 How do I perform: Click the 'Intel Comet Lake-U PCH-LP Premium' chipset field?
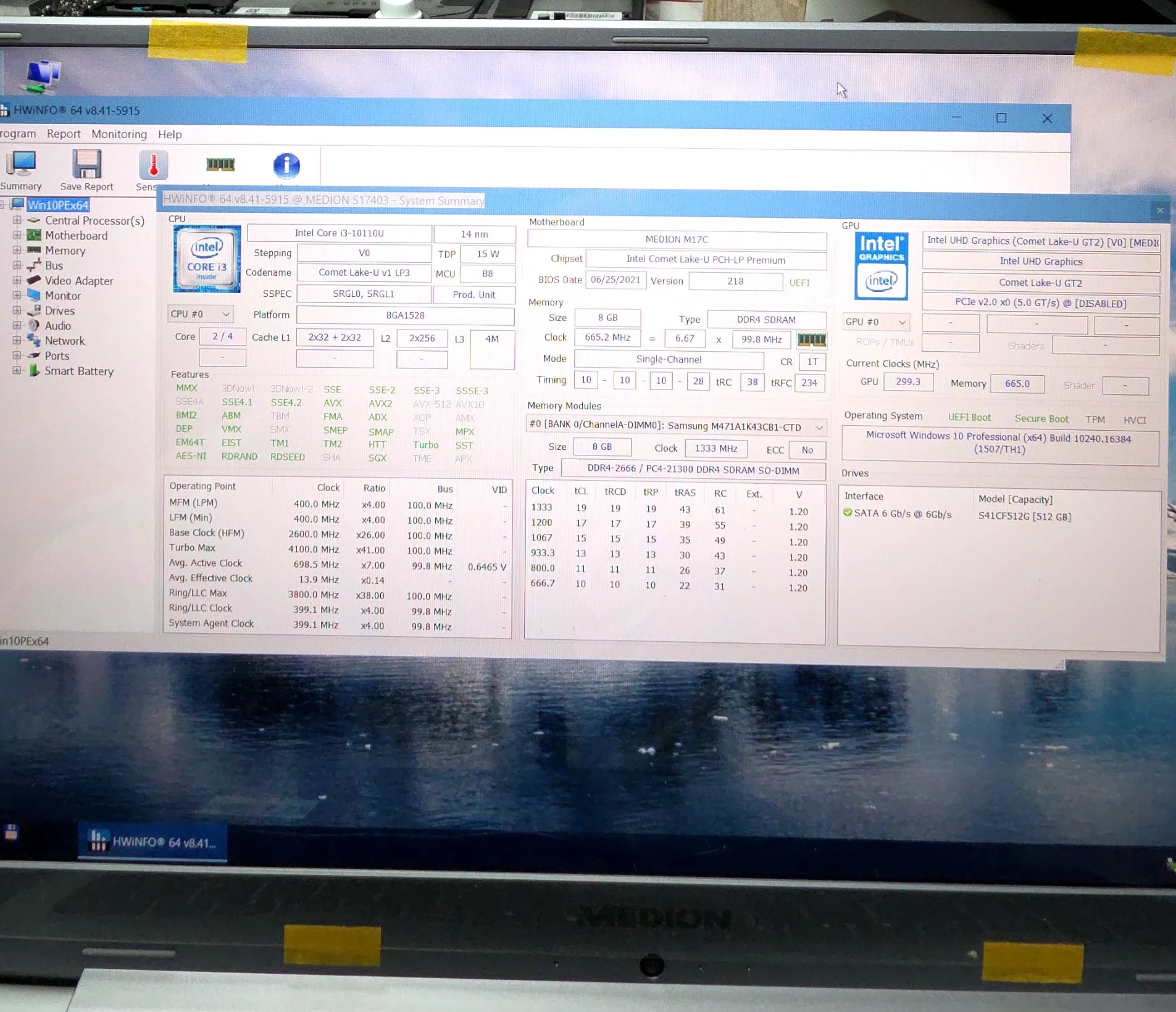(706, 260)
